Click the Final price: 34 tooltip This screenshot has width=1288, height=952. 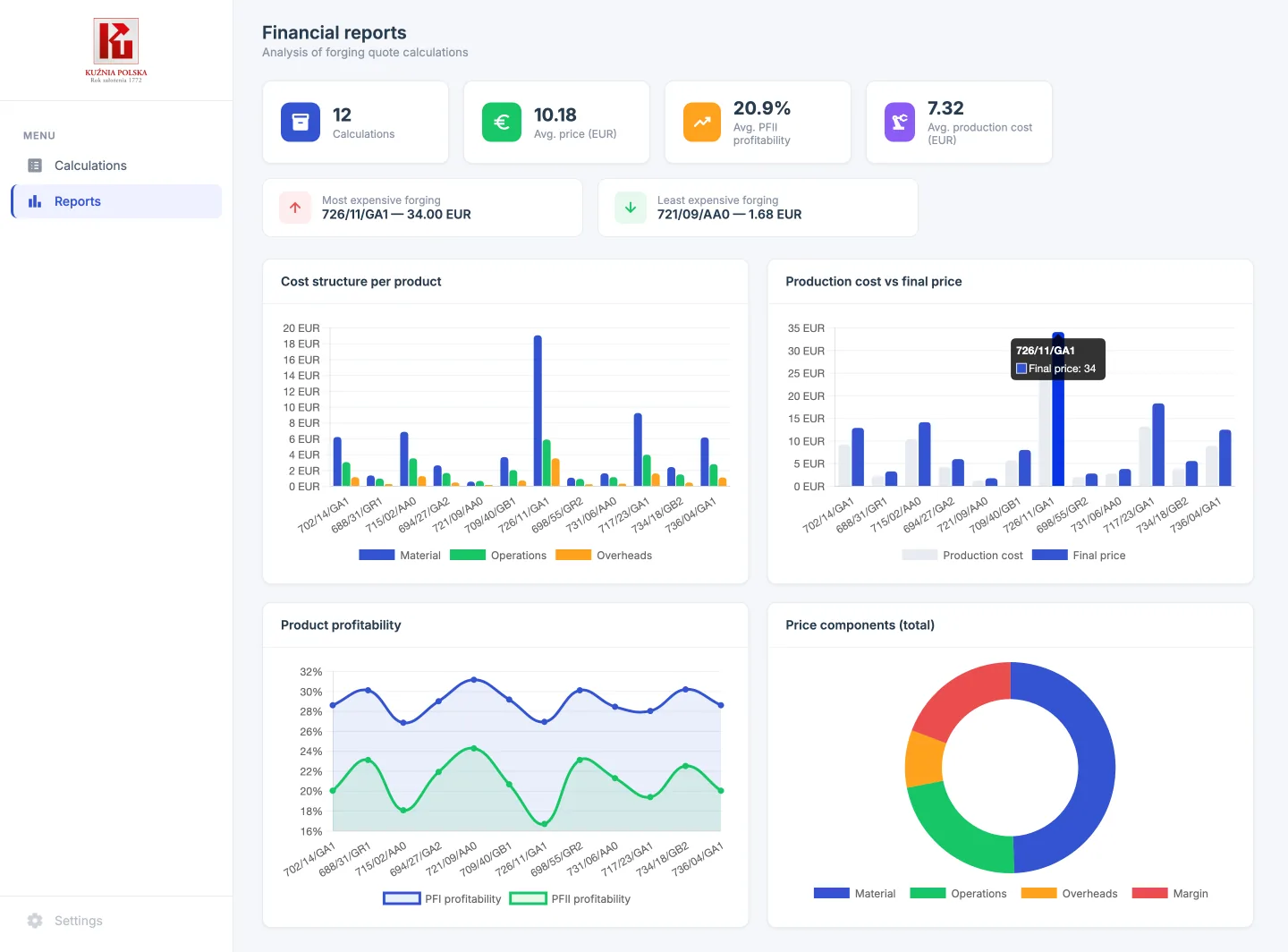(x=1058, y=359)
